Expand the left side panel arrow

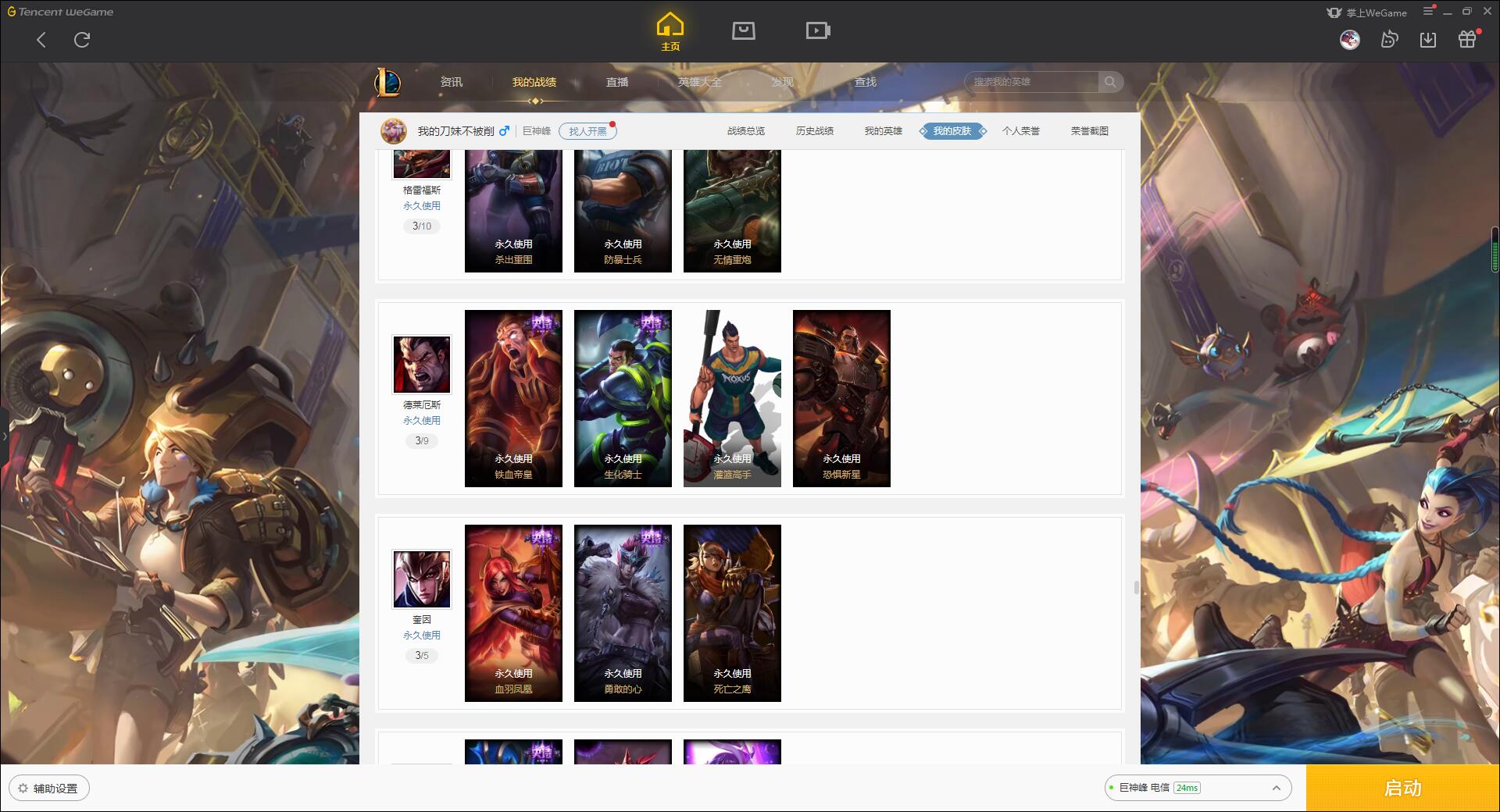[x=4, y=436]
